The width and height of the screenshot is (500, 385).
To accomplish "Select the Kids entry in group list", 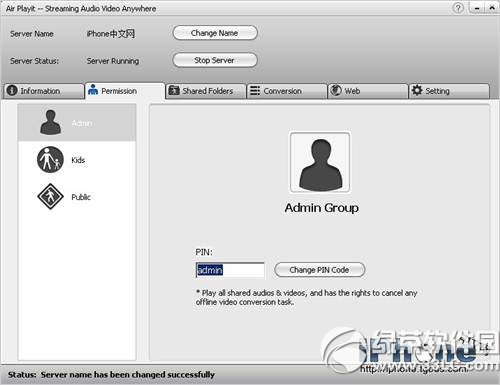I will click(77, 160).
